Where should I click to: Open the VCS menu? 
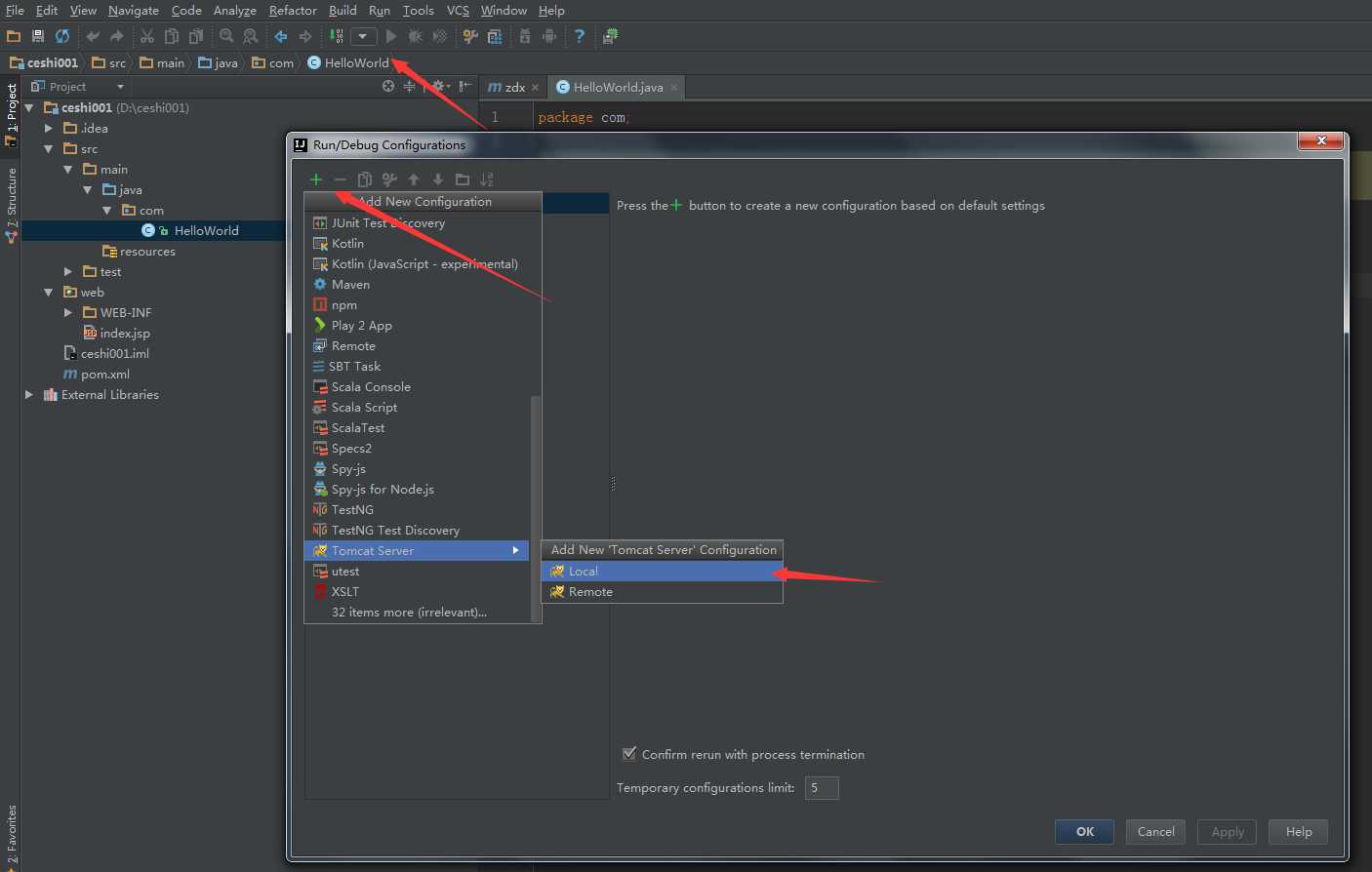458,10
